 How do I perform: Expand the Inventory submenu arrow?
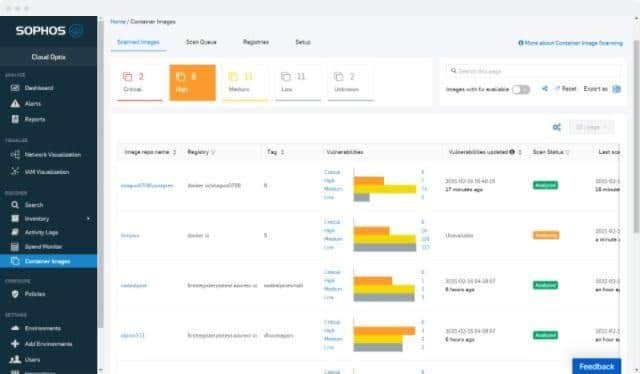(x=88, y=219)
